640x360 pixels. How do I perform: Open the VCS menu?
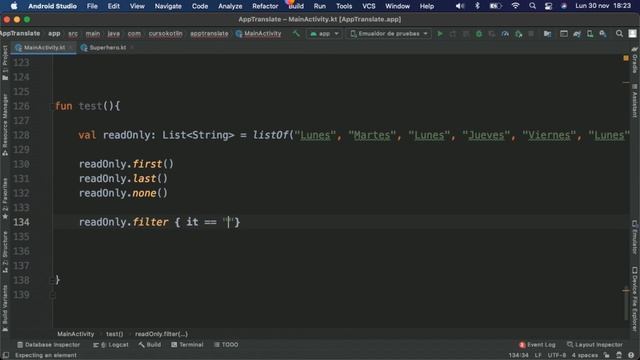[x=369, y=6]
